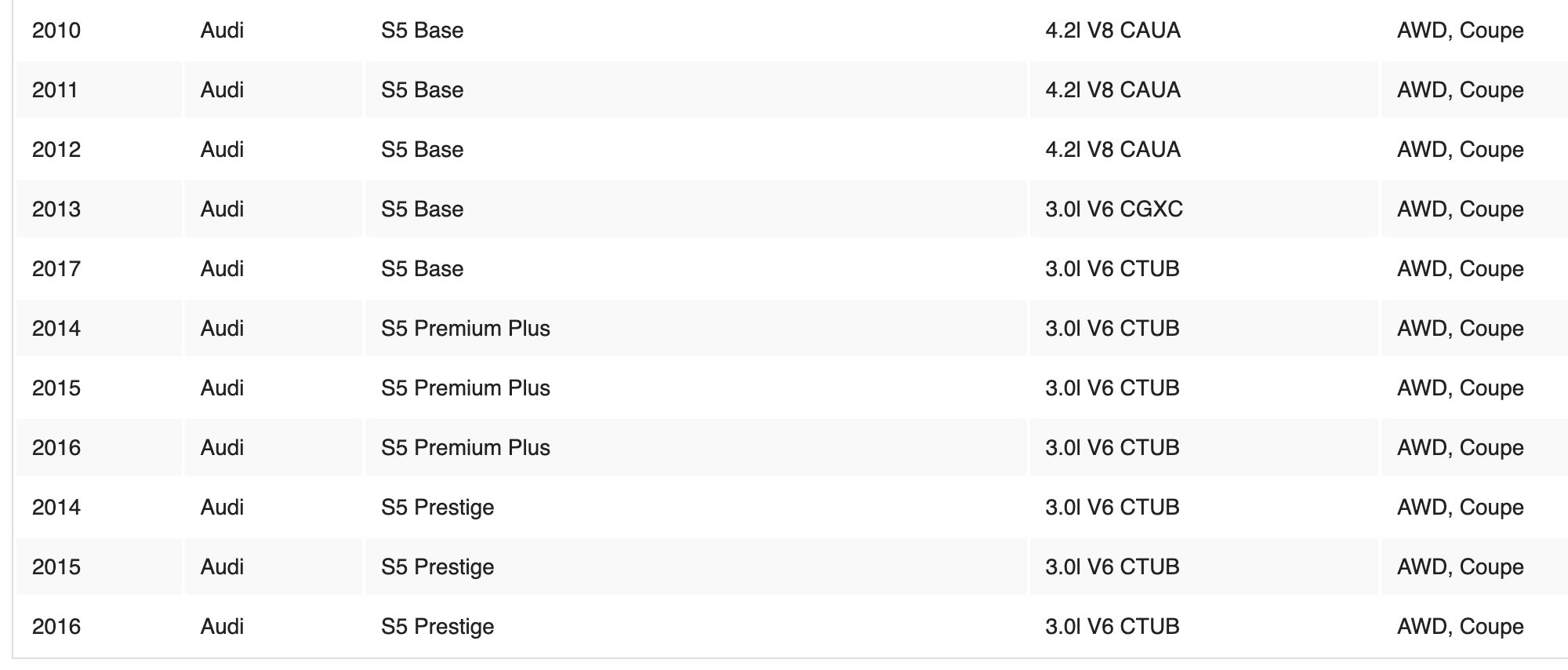Click 4.2l V8 CAUA in the 2012 row
Screen dimensions: 1568x670
click(1112, 150)
